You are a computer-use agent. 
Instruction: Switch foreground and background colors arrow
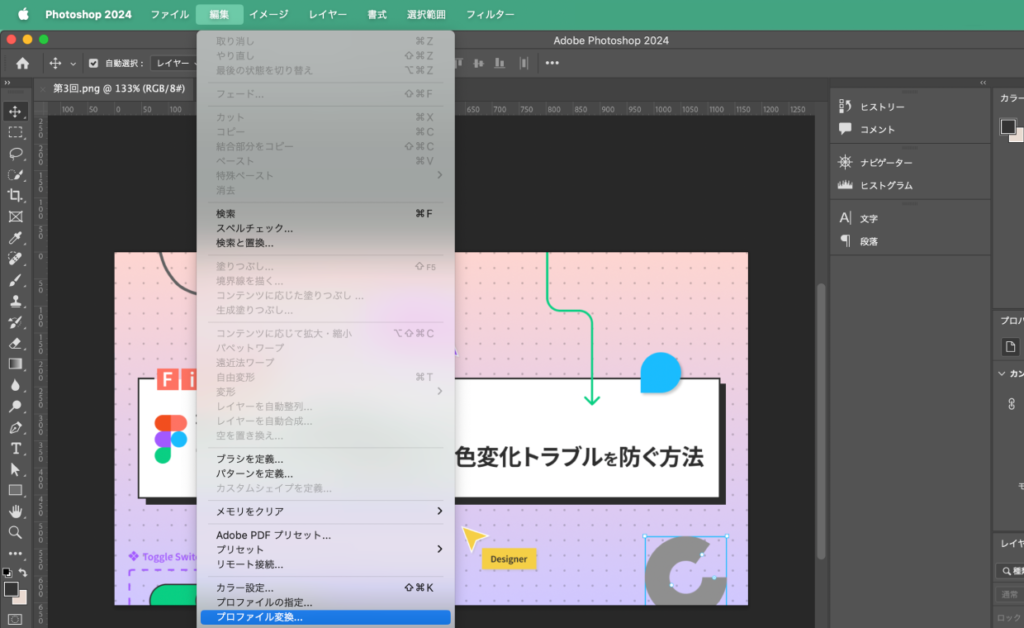(x=24, y=572)
